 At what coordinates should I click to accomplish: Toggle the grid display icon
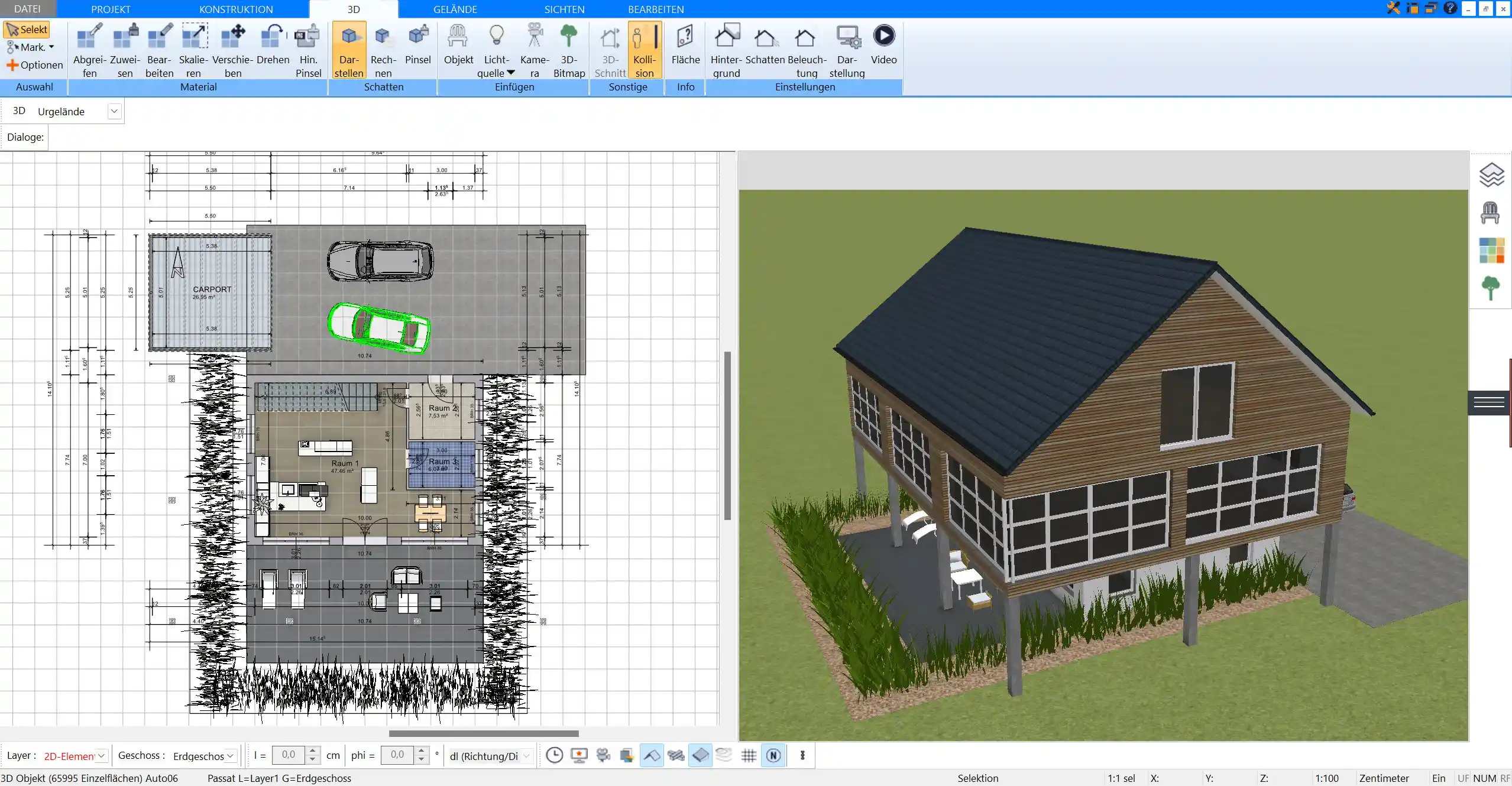tap(749, 755)
